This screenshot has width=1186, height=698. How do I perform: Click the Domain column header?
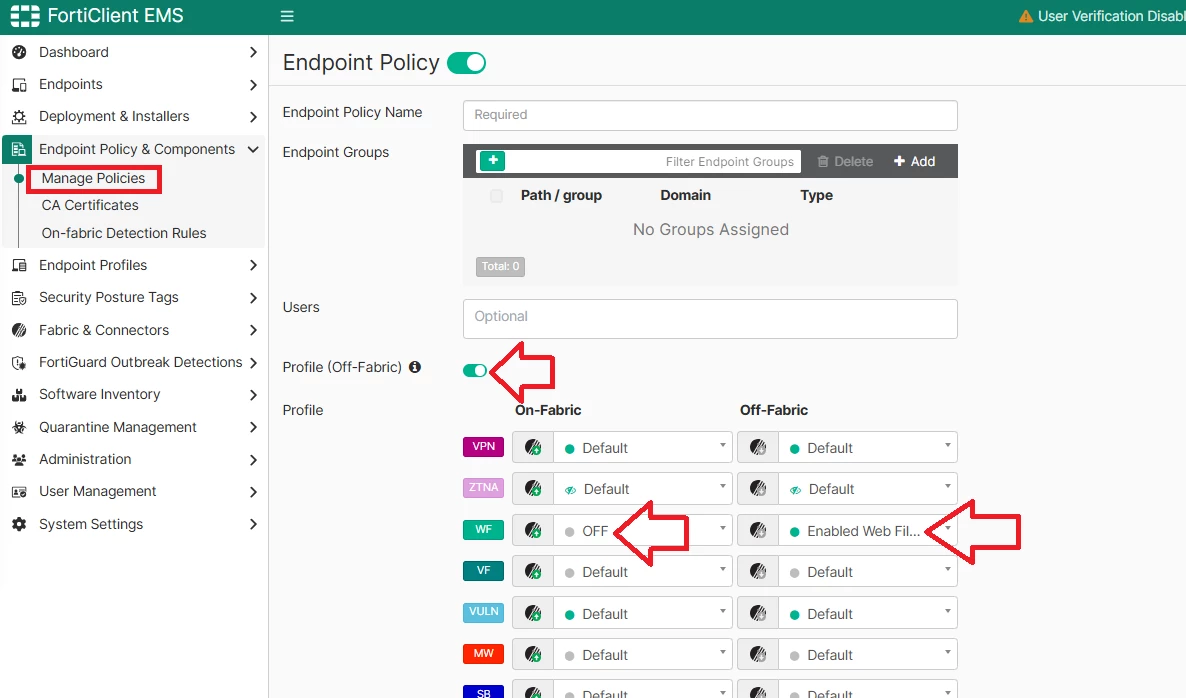685,195
